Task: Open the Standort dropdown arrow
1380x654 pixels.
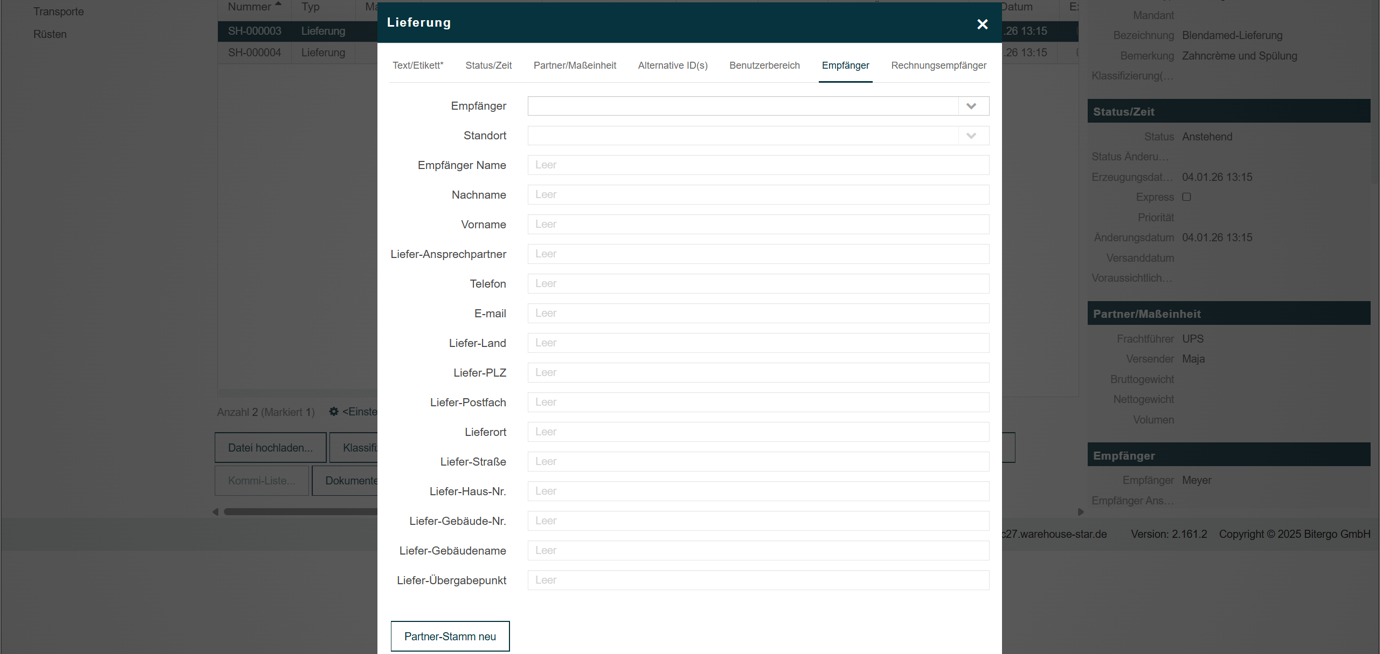Action: coord(971,136)
